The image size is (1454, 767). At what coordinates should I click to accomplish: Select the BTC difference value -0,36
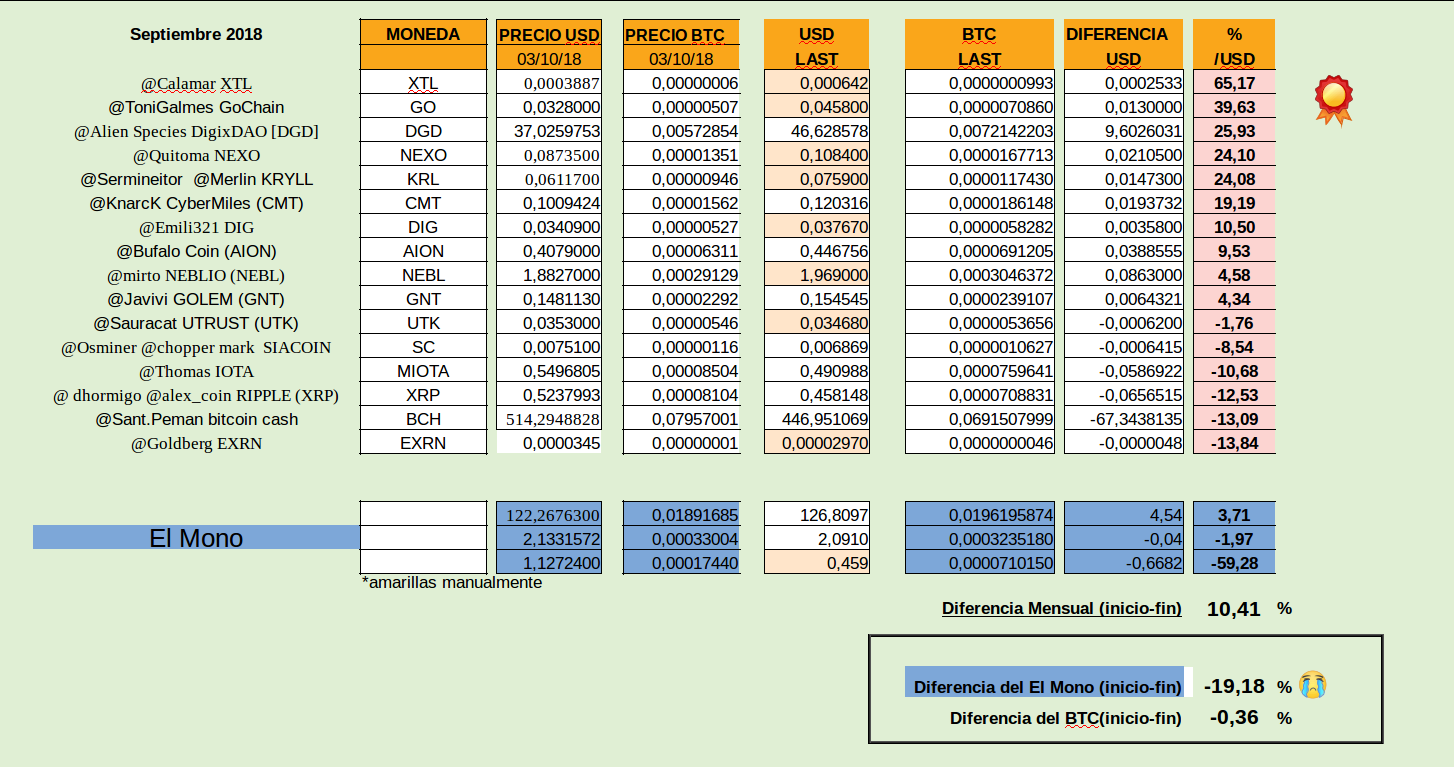[x=1234, y=717]
